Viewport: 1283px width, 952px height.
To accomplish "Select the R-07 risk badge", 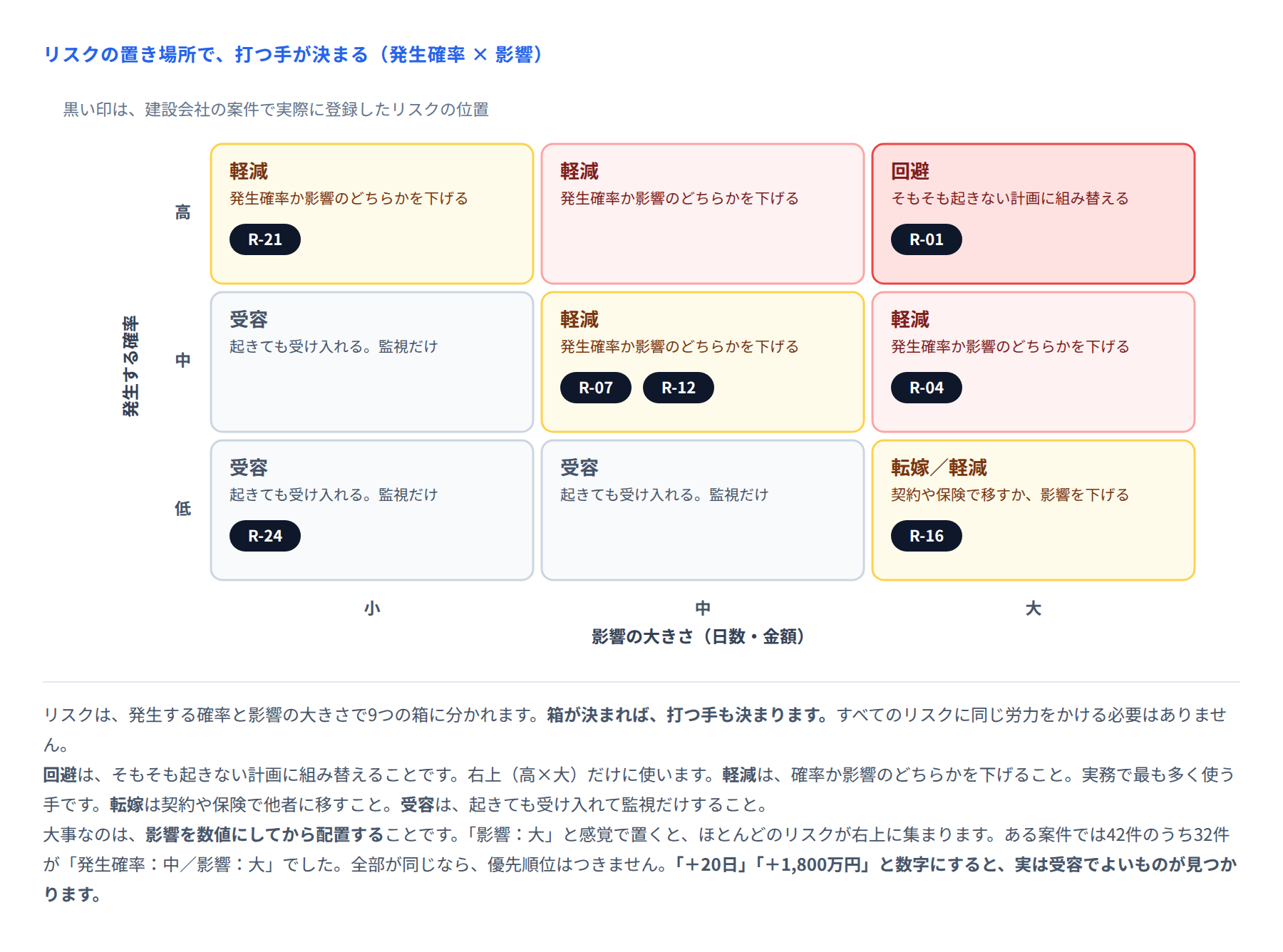I will coord(595,388).
